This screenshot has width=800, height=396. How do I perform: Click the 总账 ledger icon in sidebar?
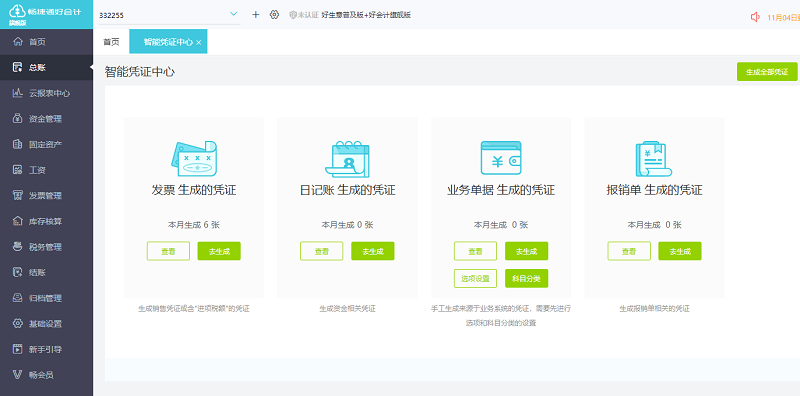pyautogui.click(x=18, y=67)
